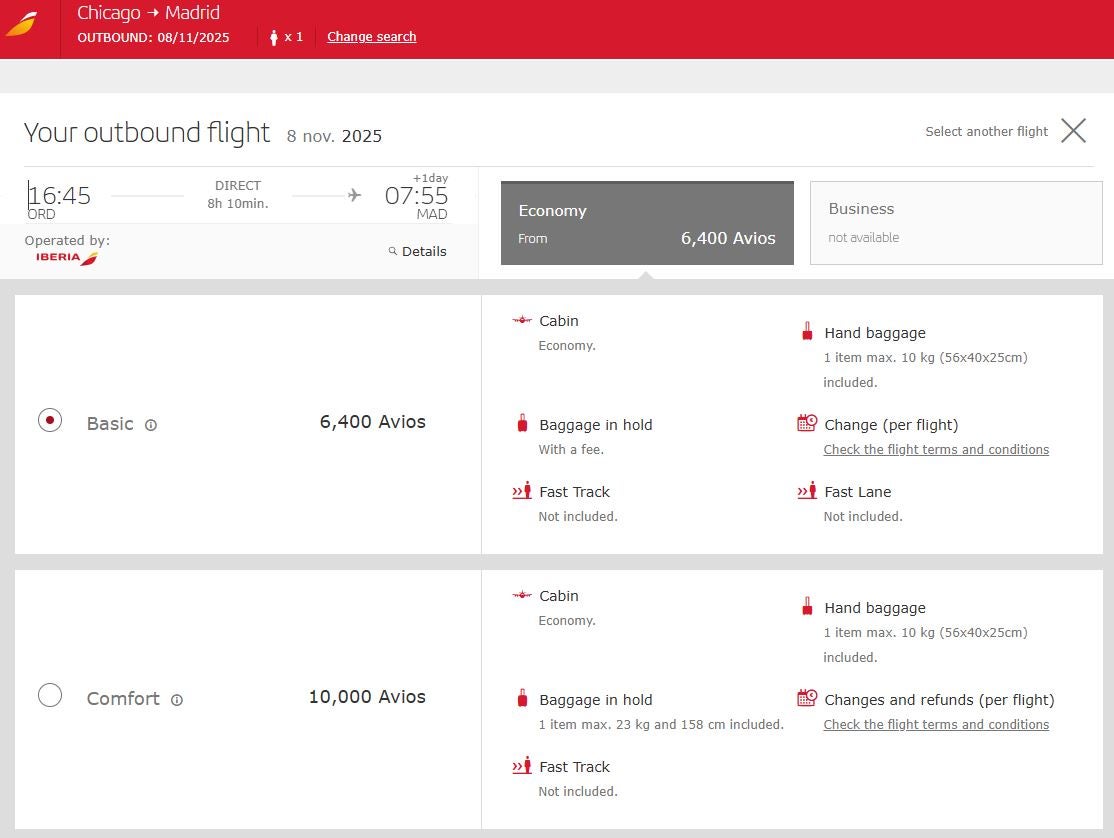Click the info icon beside Comfort fare
This screenshot has height=838, width=1114.
click(177, 700)
